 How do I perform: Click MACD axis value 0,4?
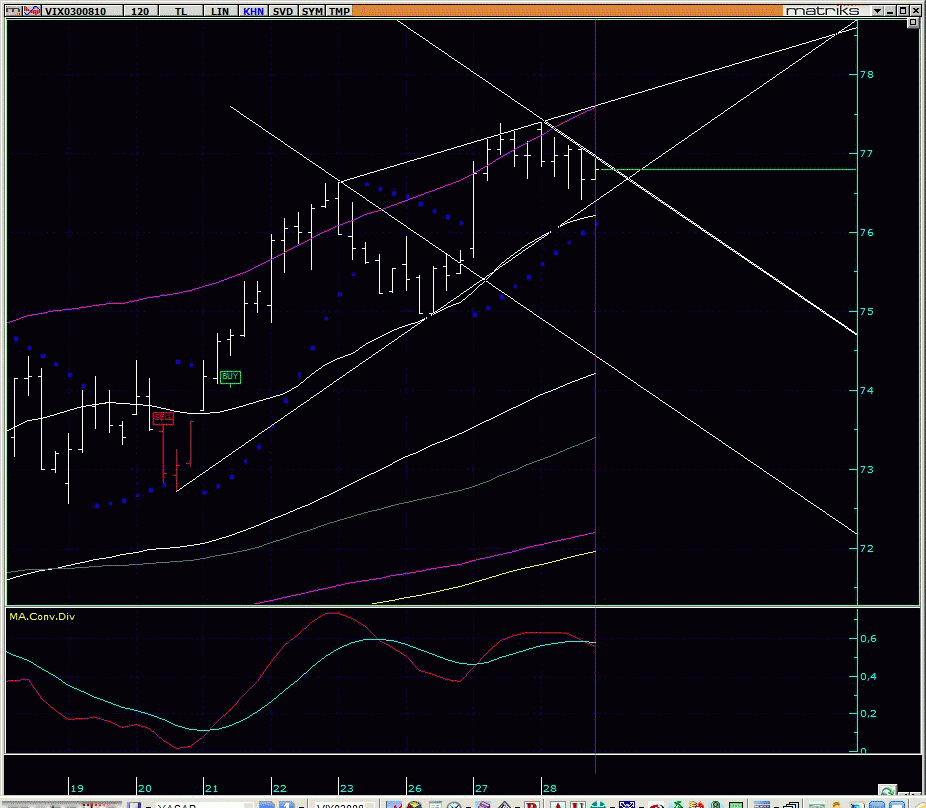click(x=868, y=676)
